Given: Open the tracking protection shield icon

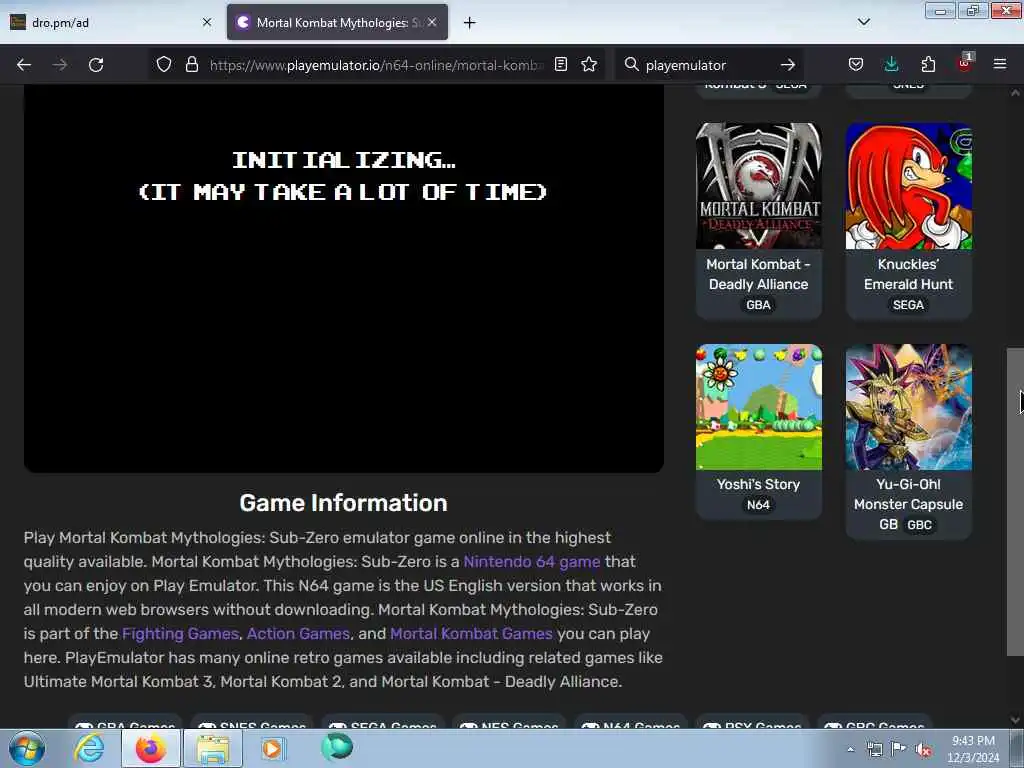Looking at the screenshot, I should (164, 65).
